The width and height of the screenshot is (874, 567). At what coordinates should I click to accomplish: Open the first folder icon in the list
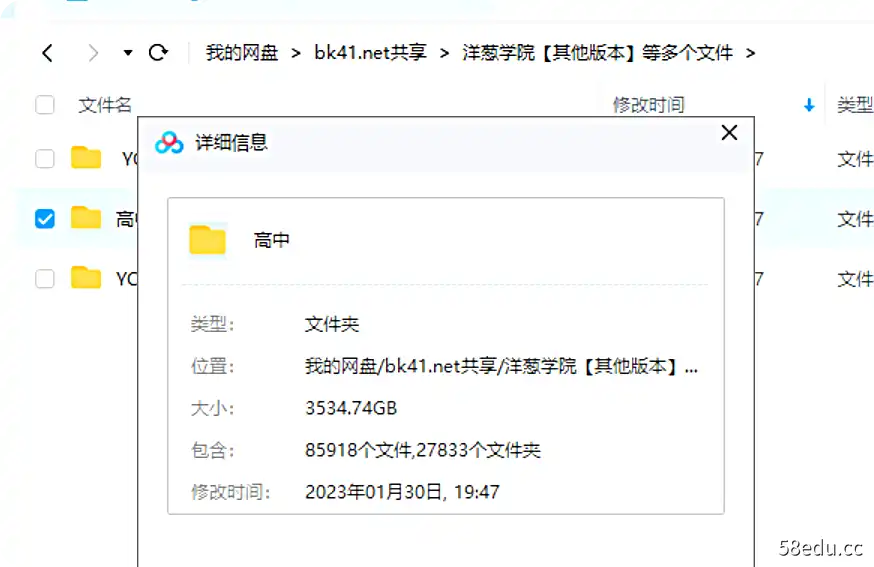(x=86, y=158)
